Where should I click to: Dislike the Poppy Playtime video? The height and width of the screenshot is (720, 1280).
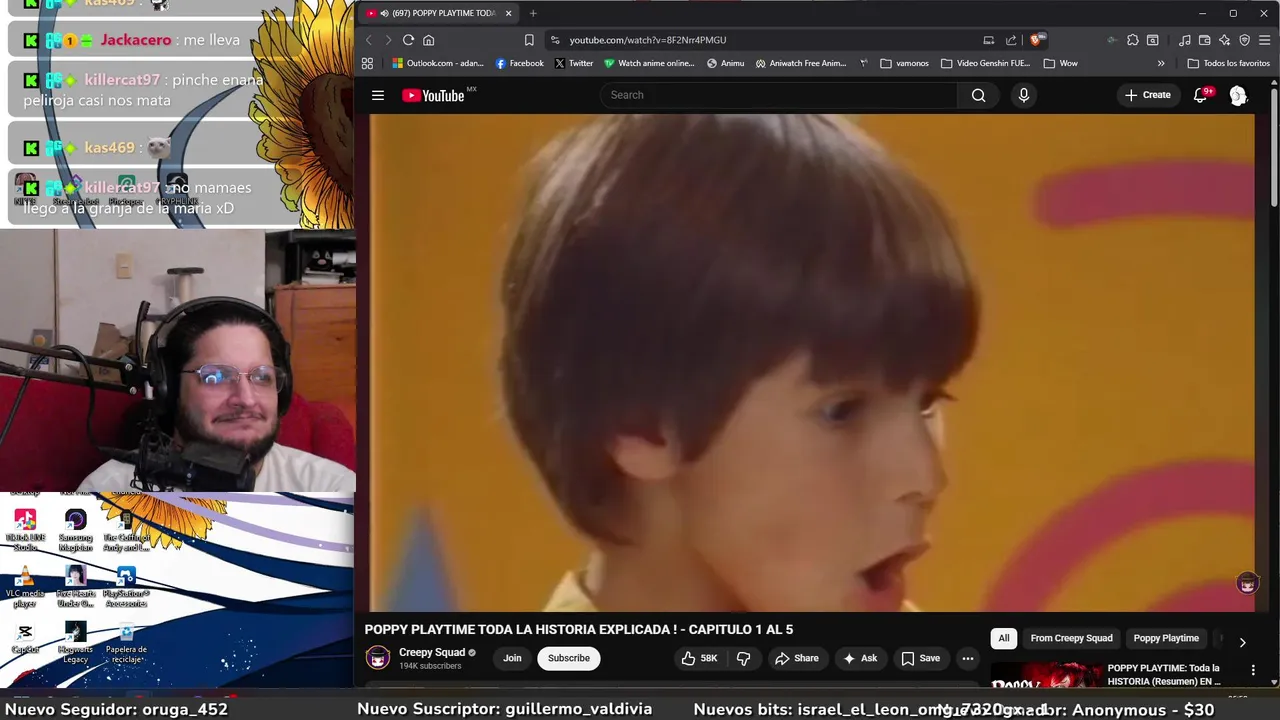(743, 658)
